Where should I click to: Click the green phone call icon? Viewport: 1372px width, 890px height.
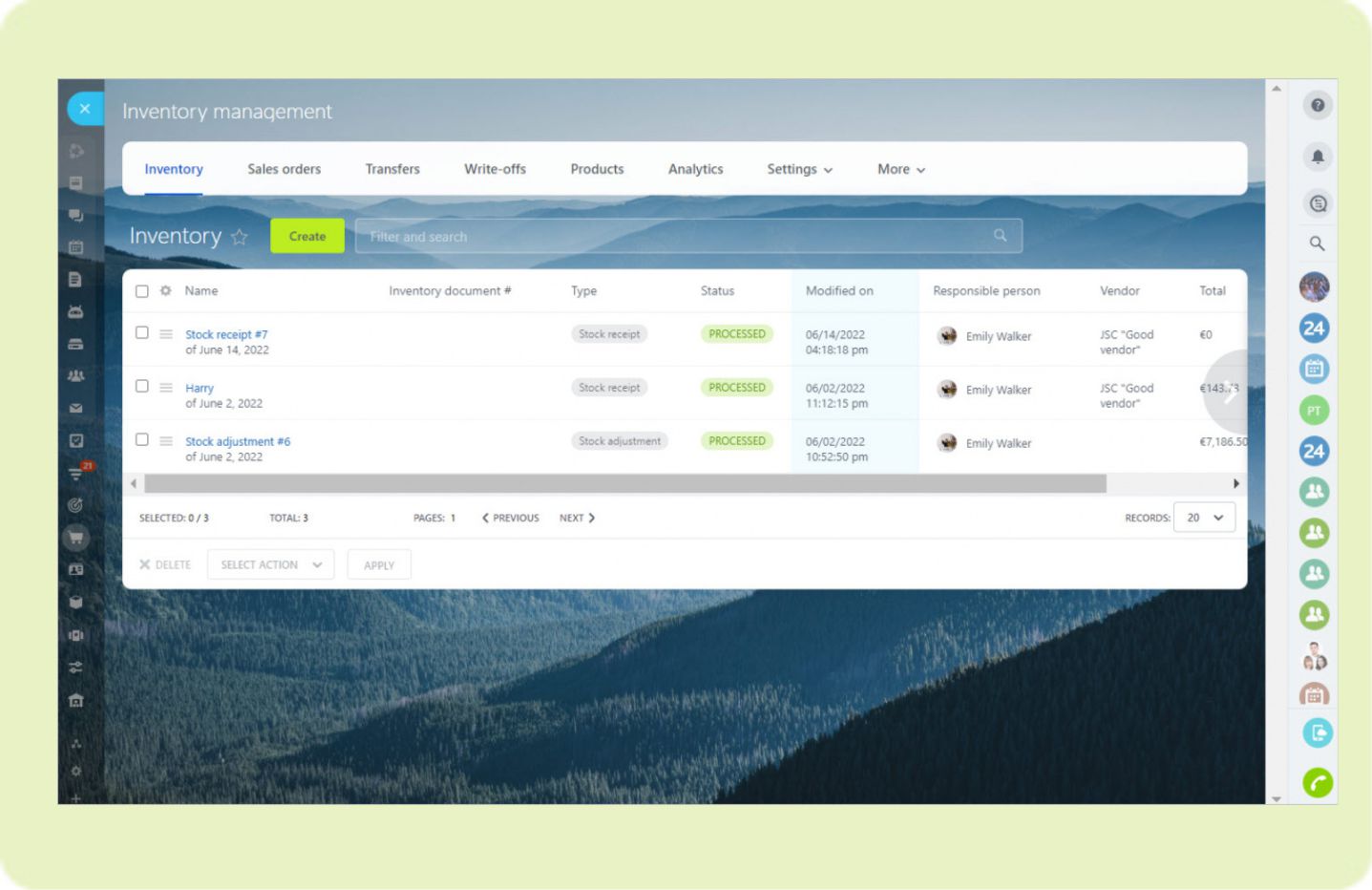tap(1318, 783)
